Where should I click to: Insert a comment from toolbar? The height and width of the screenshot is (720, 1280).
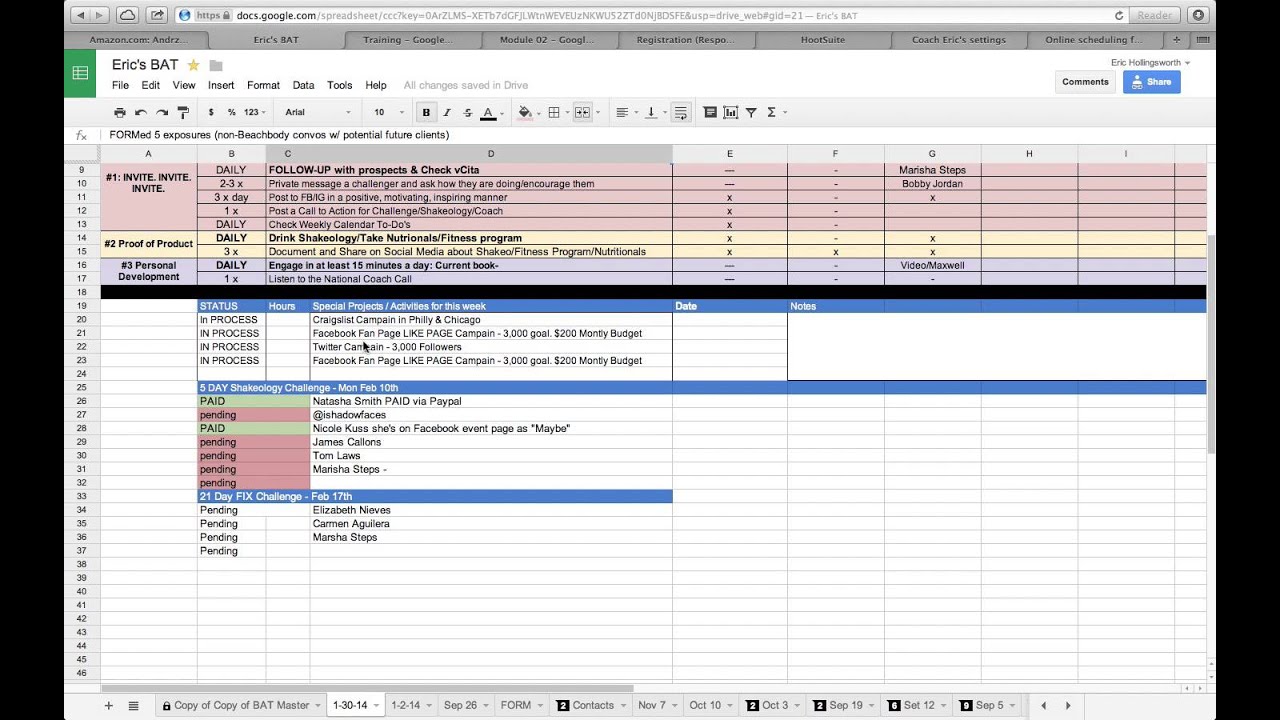[710, 113]
